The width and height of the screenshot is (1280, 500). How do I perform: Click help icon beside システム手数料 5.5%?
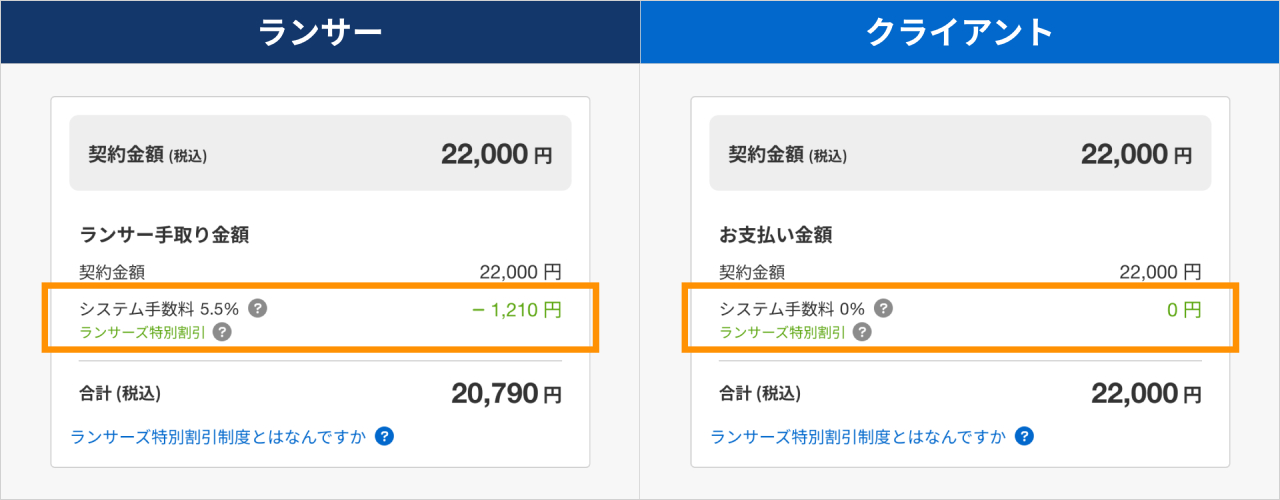click(x=257, y=308)
